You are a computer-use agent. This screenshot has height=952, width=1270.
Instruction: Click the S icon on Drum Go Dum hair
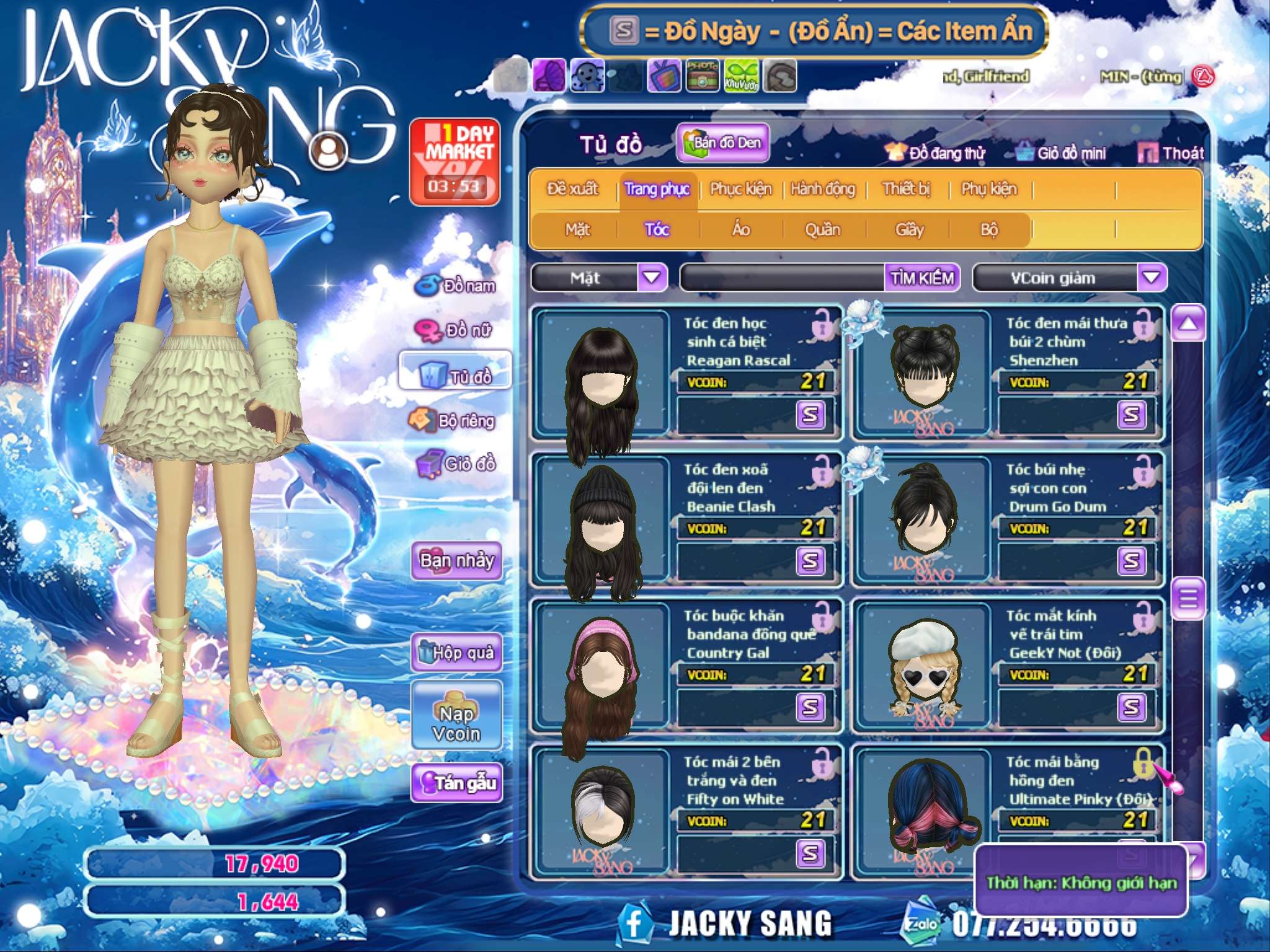pos(1132,561)
